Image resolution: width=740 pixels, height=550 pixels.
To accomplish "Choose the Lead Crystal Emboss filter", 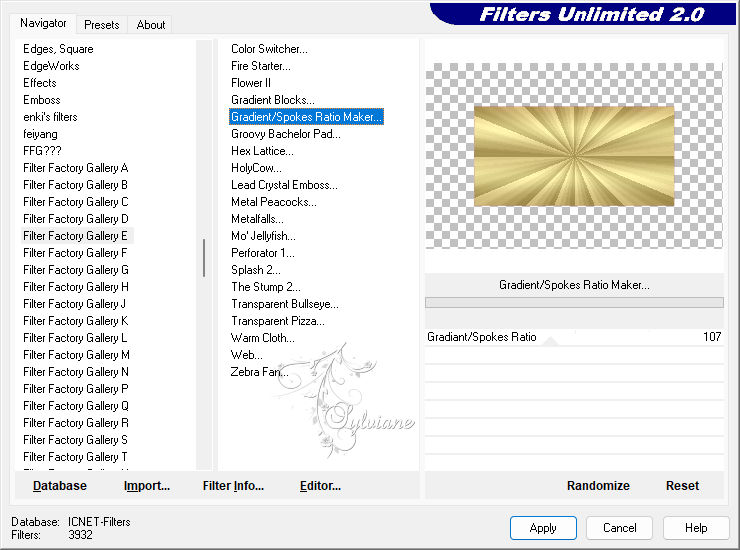I will pos(284,185).
